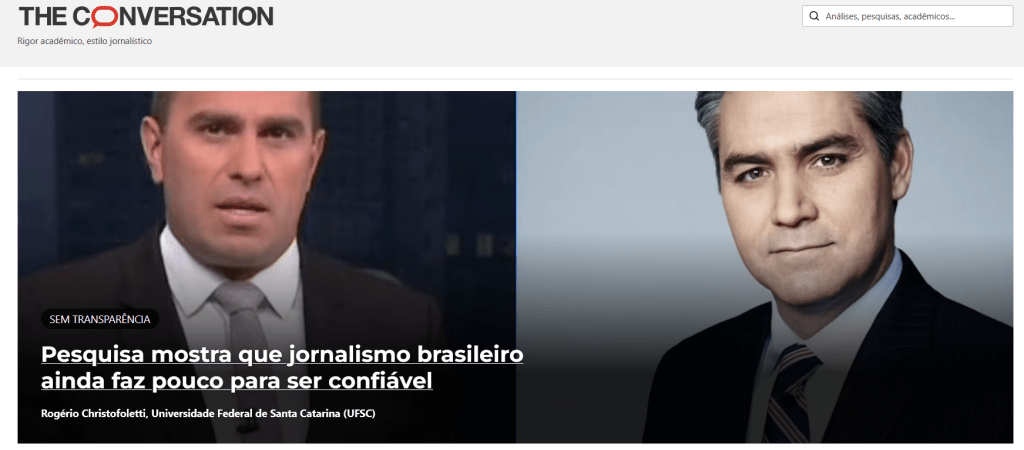Click "Universidade Federal de Santa Catarina (UFSC)" text
Viewport: 1024px width, 450px height.
[x=264, y=413]
